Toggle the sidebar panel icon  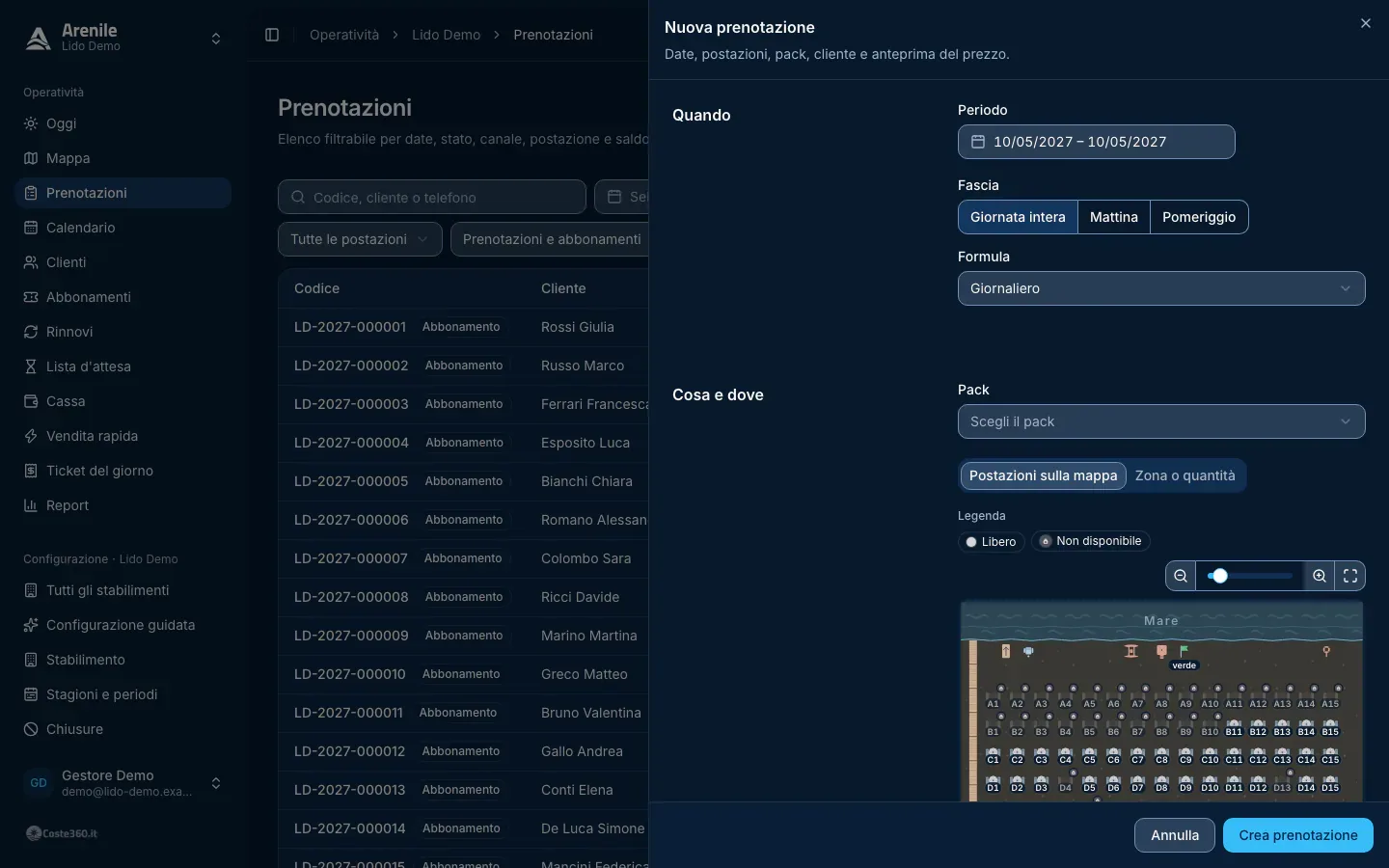[x=272, y=35]
